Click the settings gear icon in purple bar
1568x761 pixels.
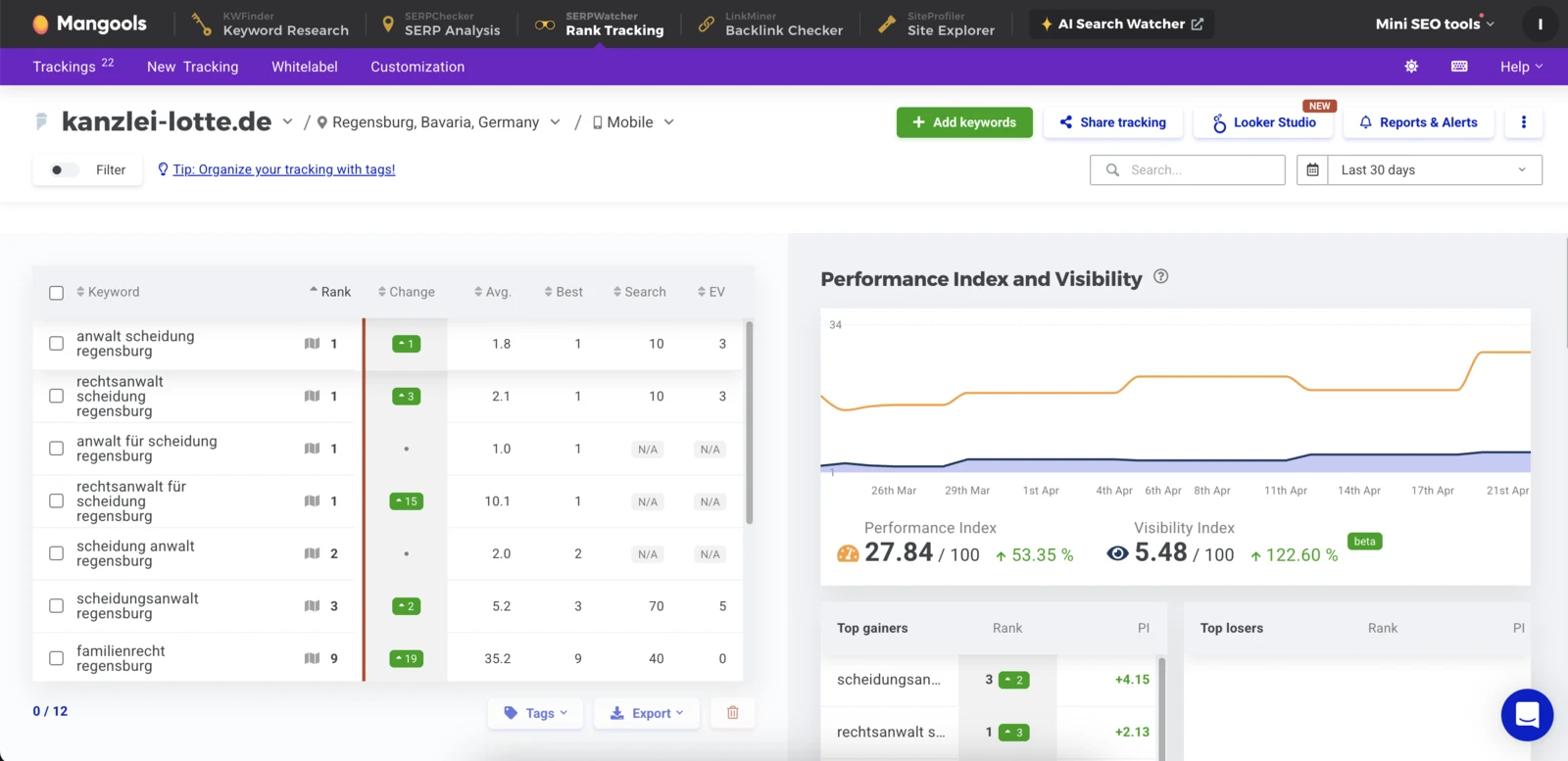[x=1411, y=67]
